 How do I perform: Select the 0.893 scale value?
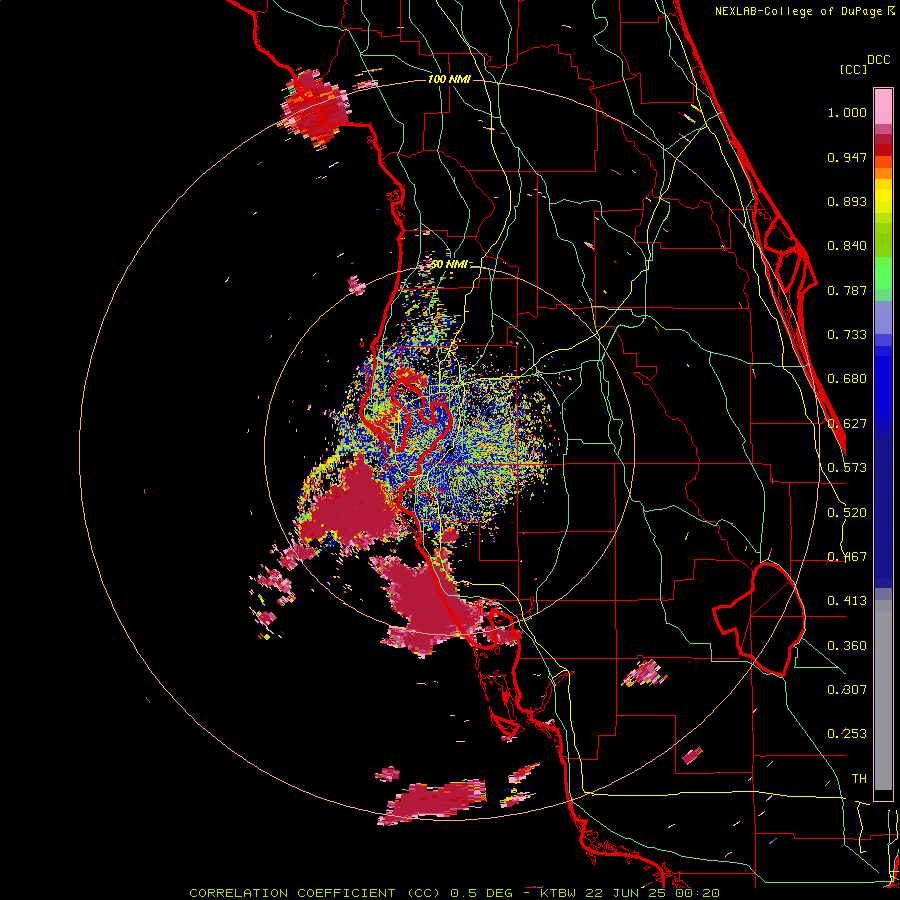coord(847,201)
